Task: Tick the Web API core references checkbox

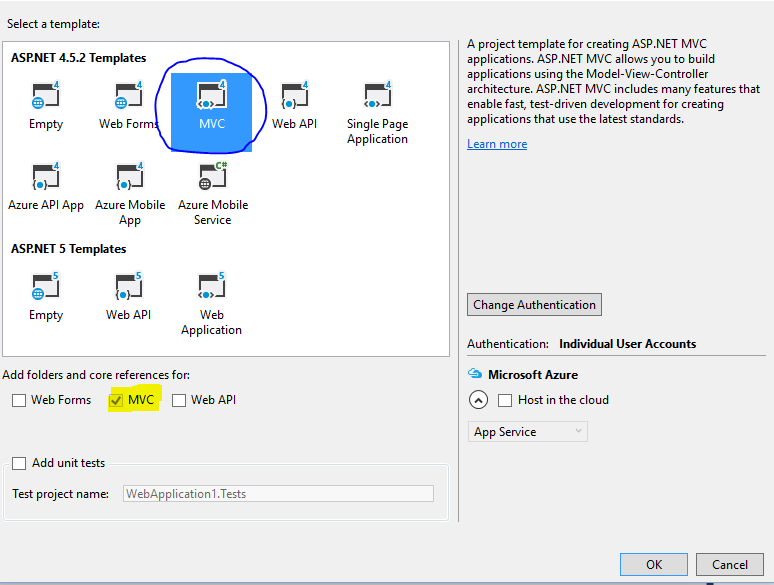Action: pyautogui.click(x=179, y=400)
